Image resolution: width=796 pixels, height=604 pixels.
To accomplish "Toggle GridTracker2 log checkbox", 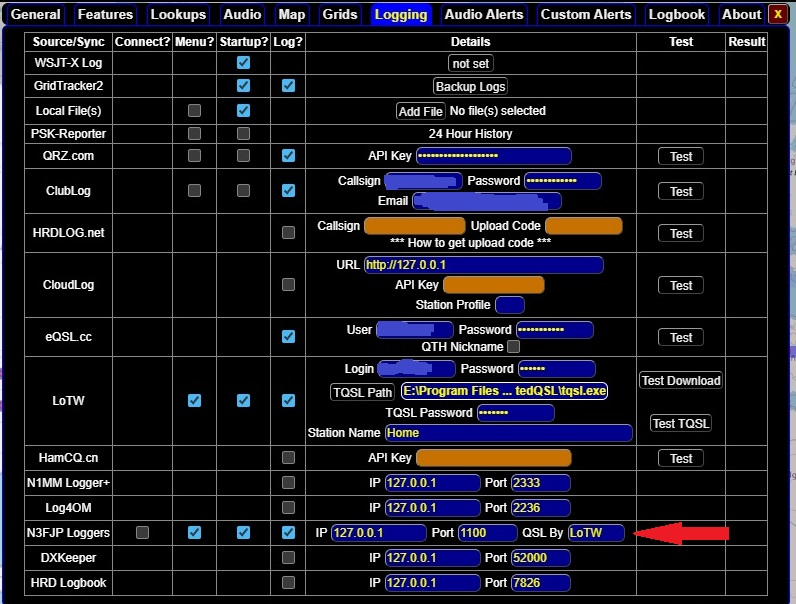I will click(x=288, y=85).
